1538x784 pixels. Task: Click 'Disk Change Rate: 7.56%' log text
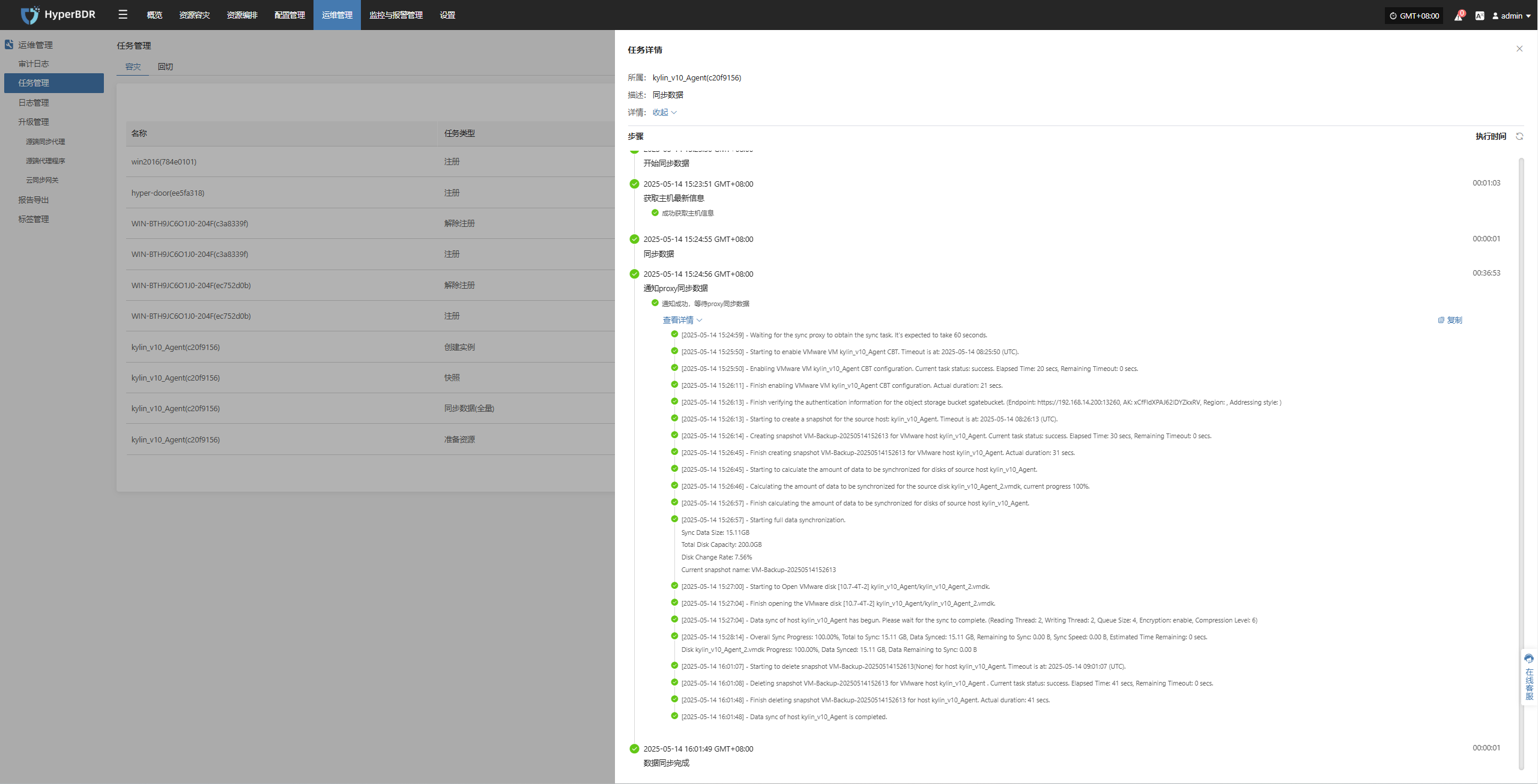point(716,557)
